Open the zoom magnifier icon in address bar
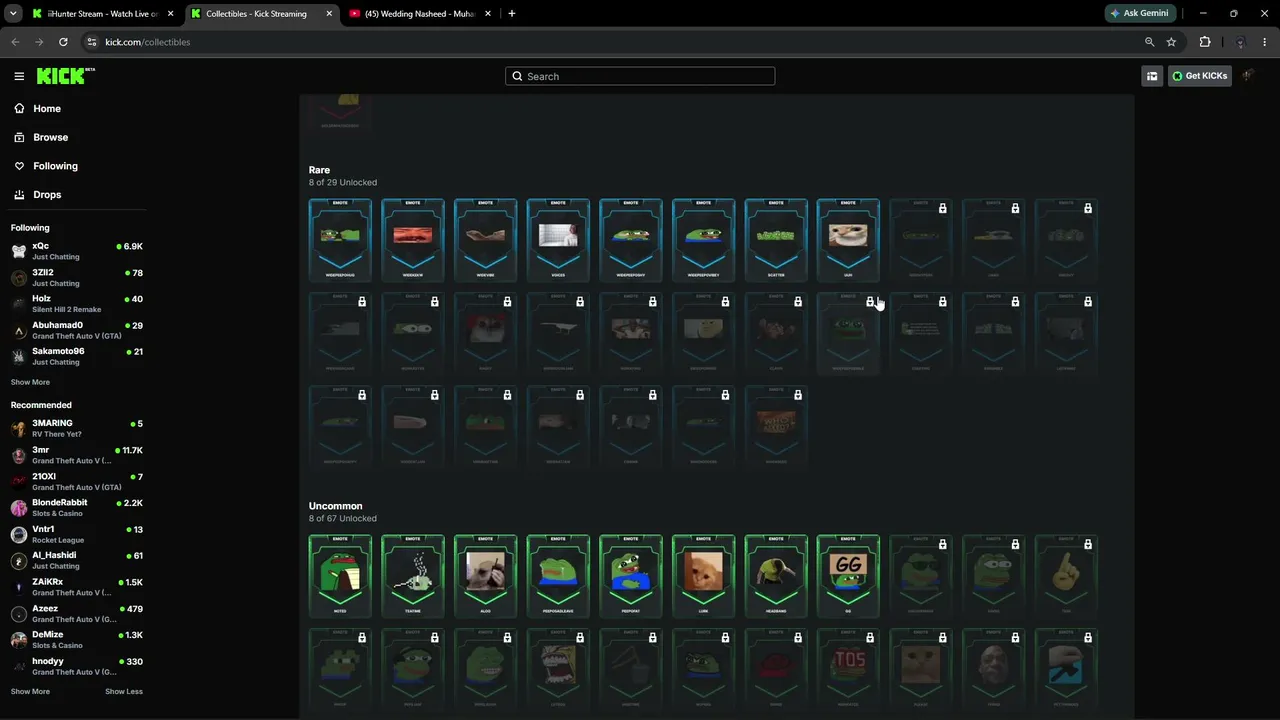The width and height of the screenshot is (1280, 720). [x=1149, y=42]
